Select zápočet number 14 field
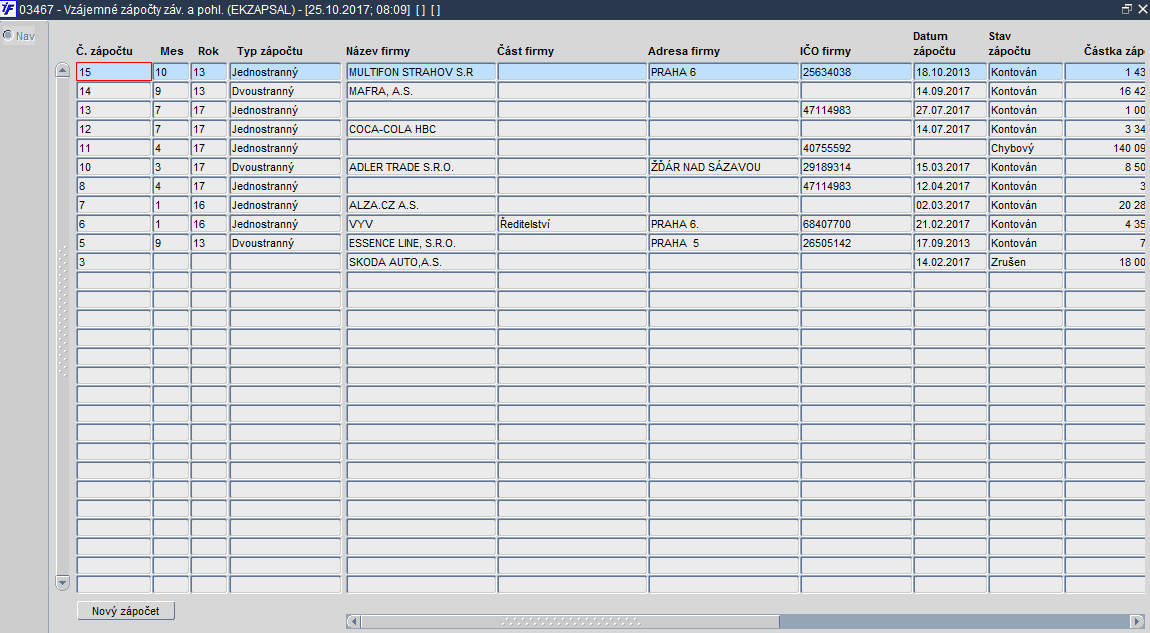This screenshot has width=1150, height=633. (114, 91)
